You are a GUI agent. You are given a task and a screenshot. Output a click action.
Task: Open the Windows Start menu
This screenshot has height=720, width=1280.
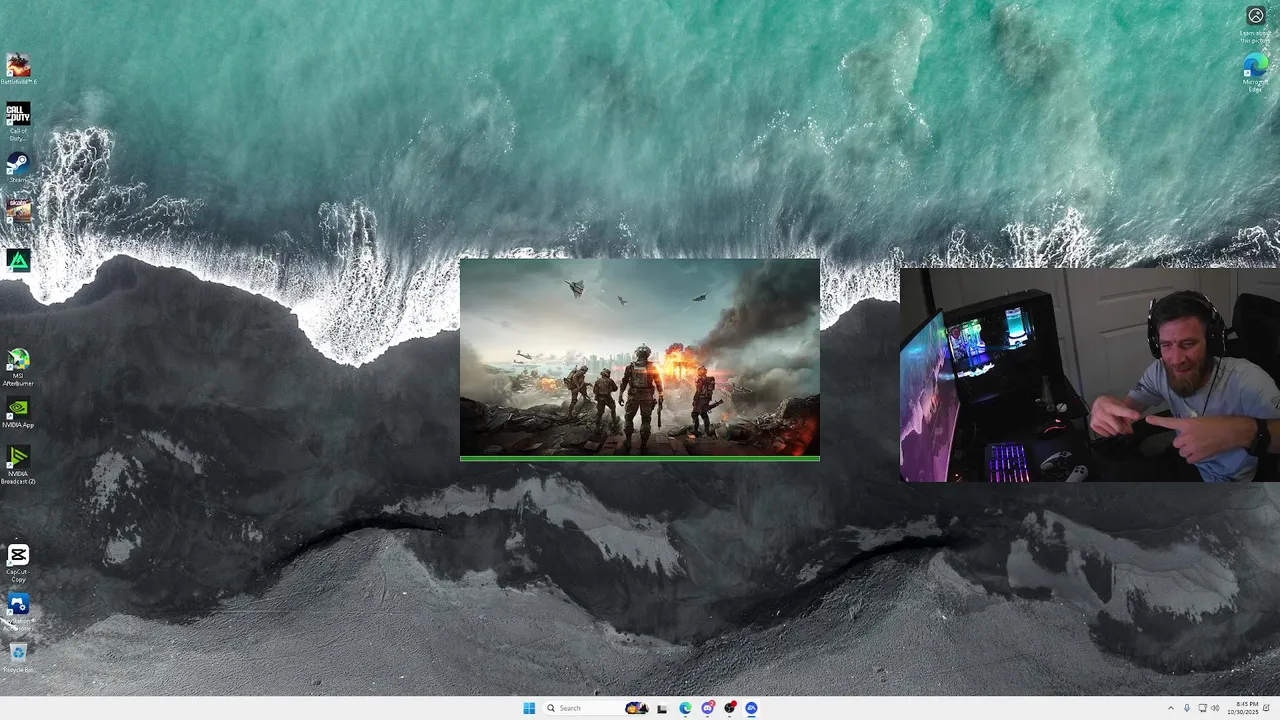click(529, 708)
